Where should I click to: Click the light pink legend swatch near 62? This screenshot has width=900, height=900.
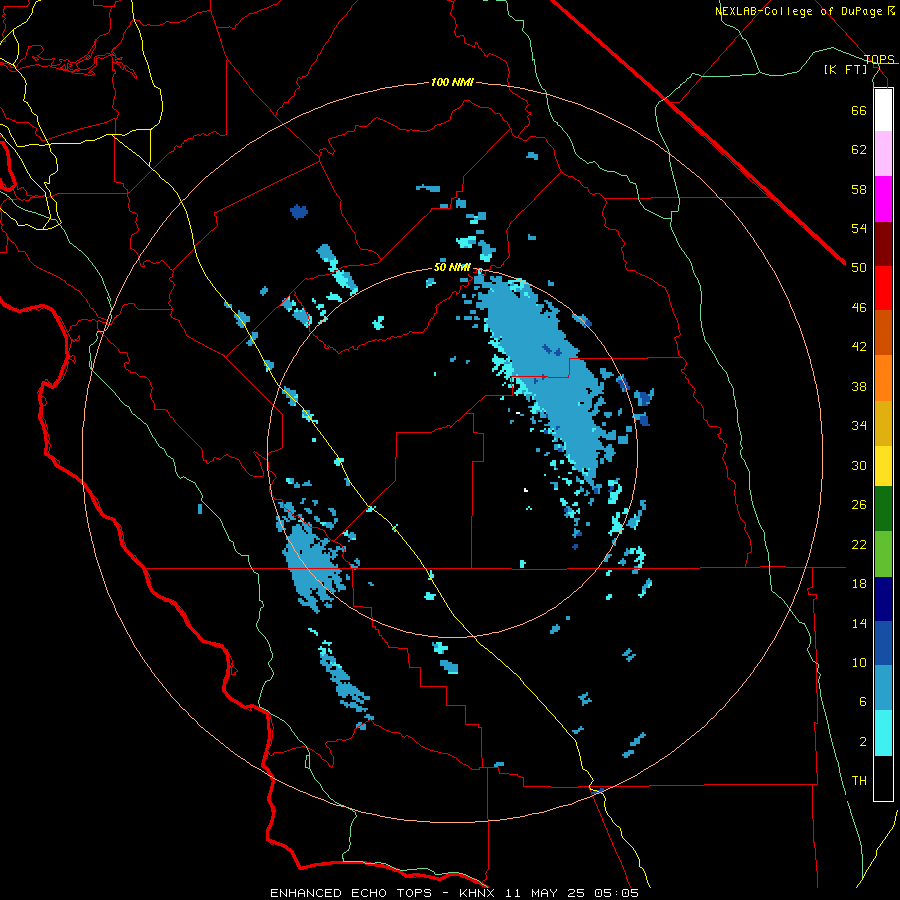click(x=883, y=154)
